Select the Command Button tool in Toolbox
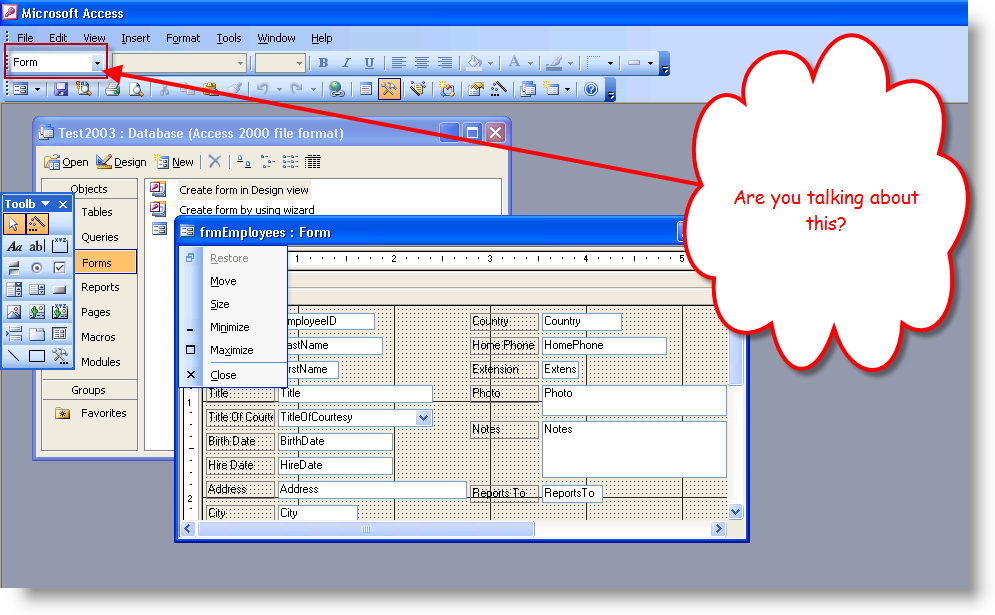Screen dimensions: 995x615 coord(60,290)
